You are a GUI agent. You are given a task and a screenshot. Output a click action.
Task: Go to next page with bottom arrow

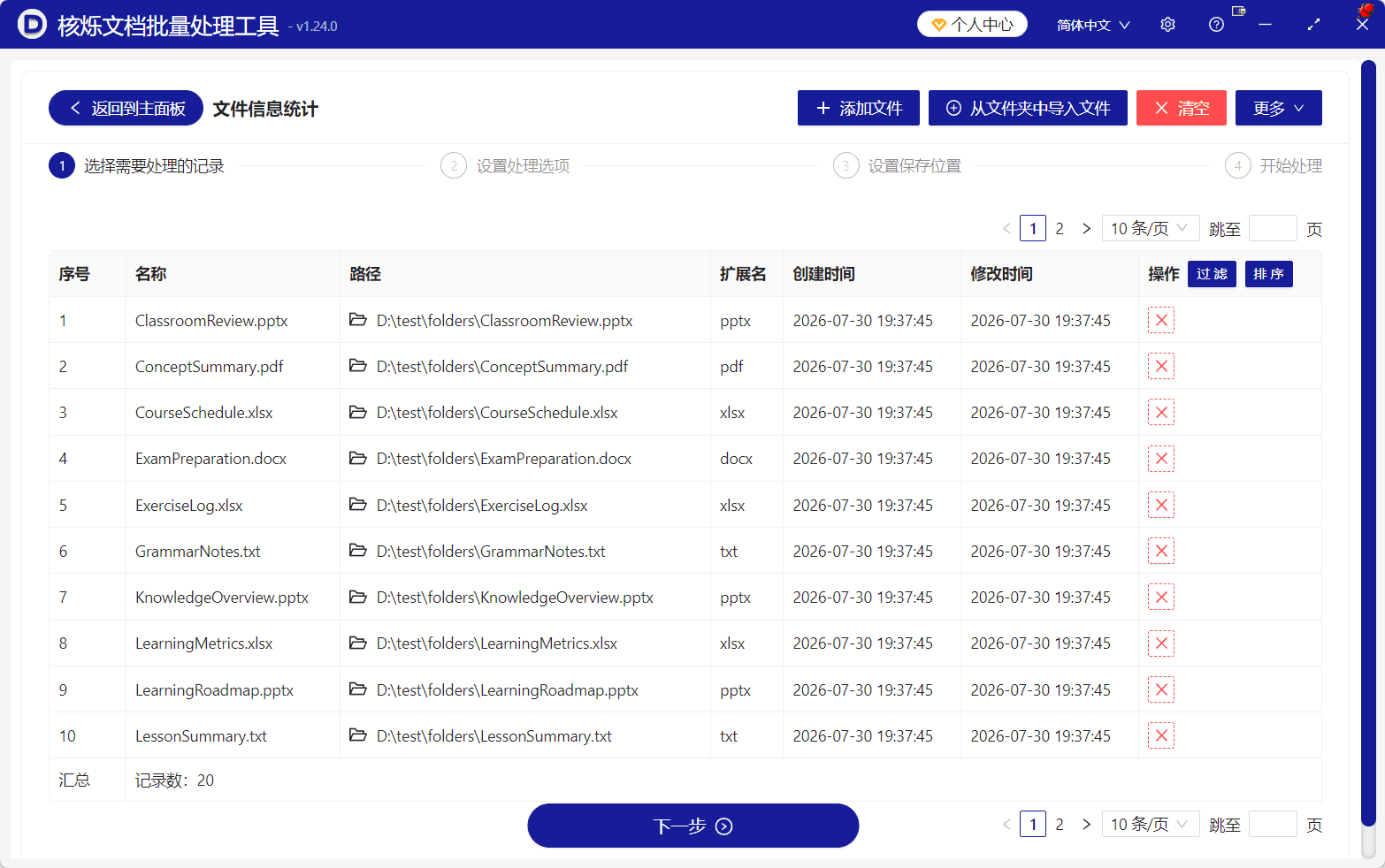[1086, 824]
